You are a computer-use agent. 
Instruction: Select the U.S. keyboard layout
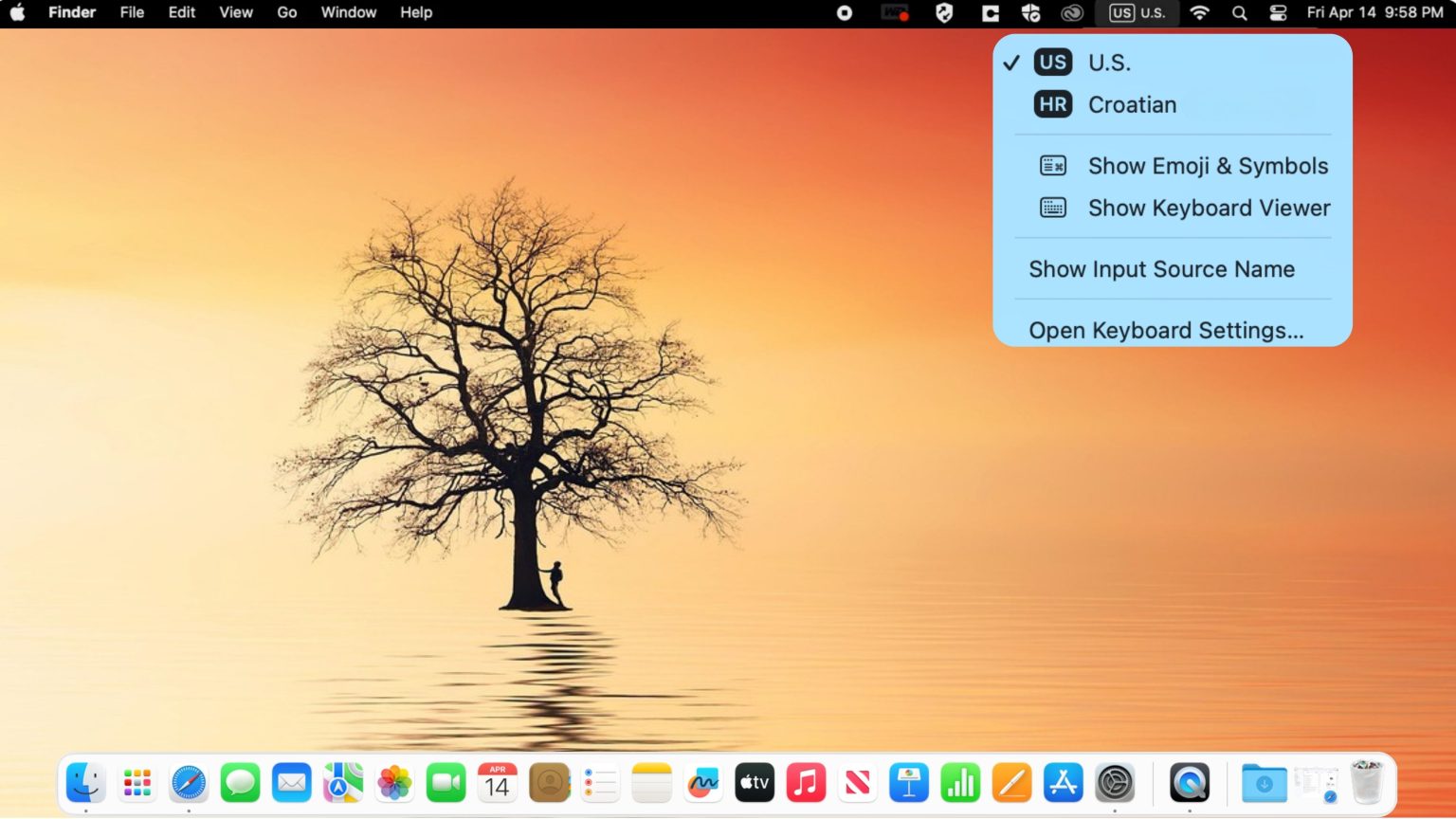(x=1109, y=62)
